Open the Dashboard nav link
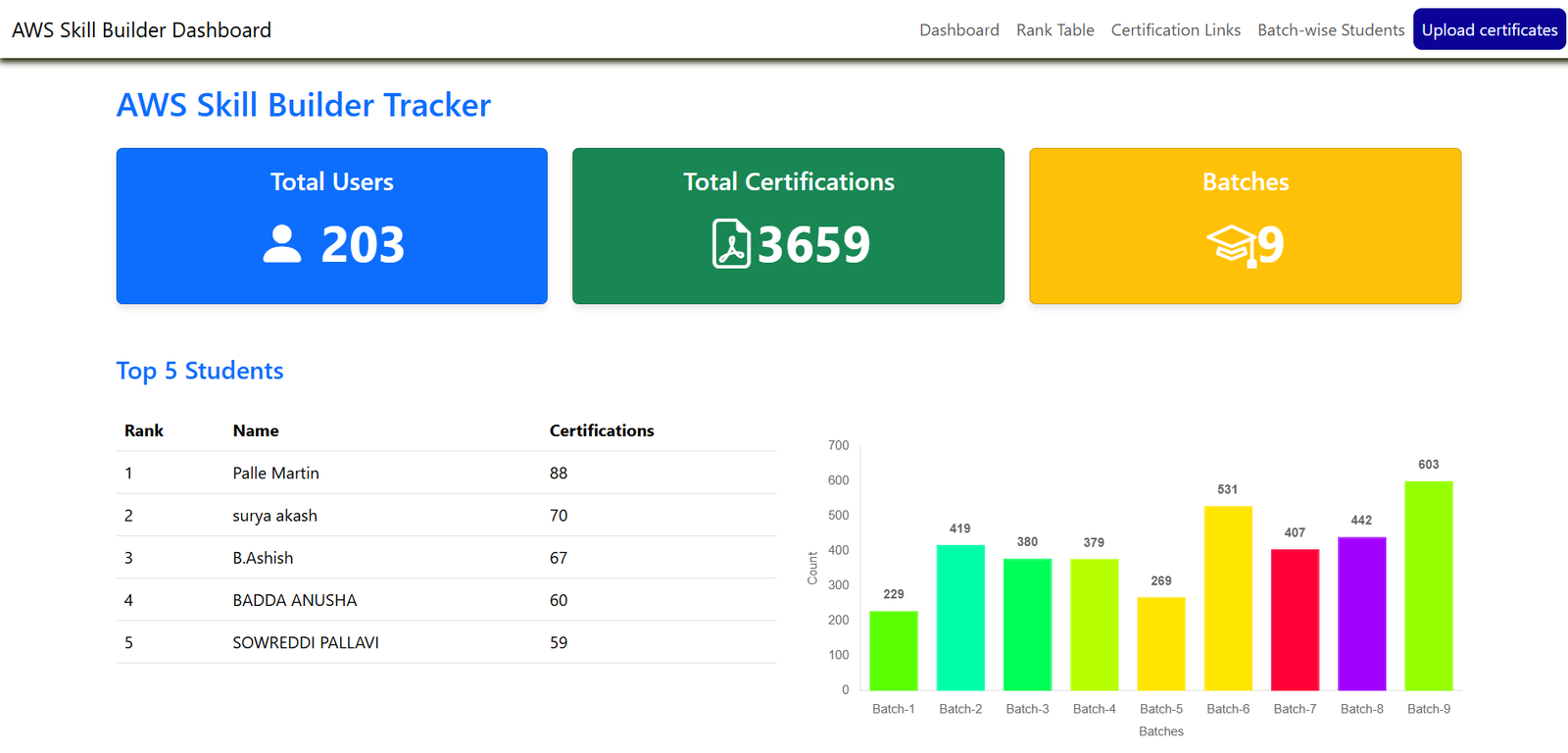 point(959,30)
